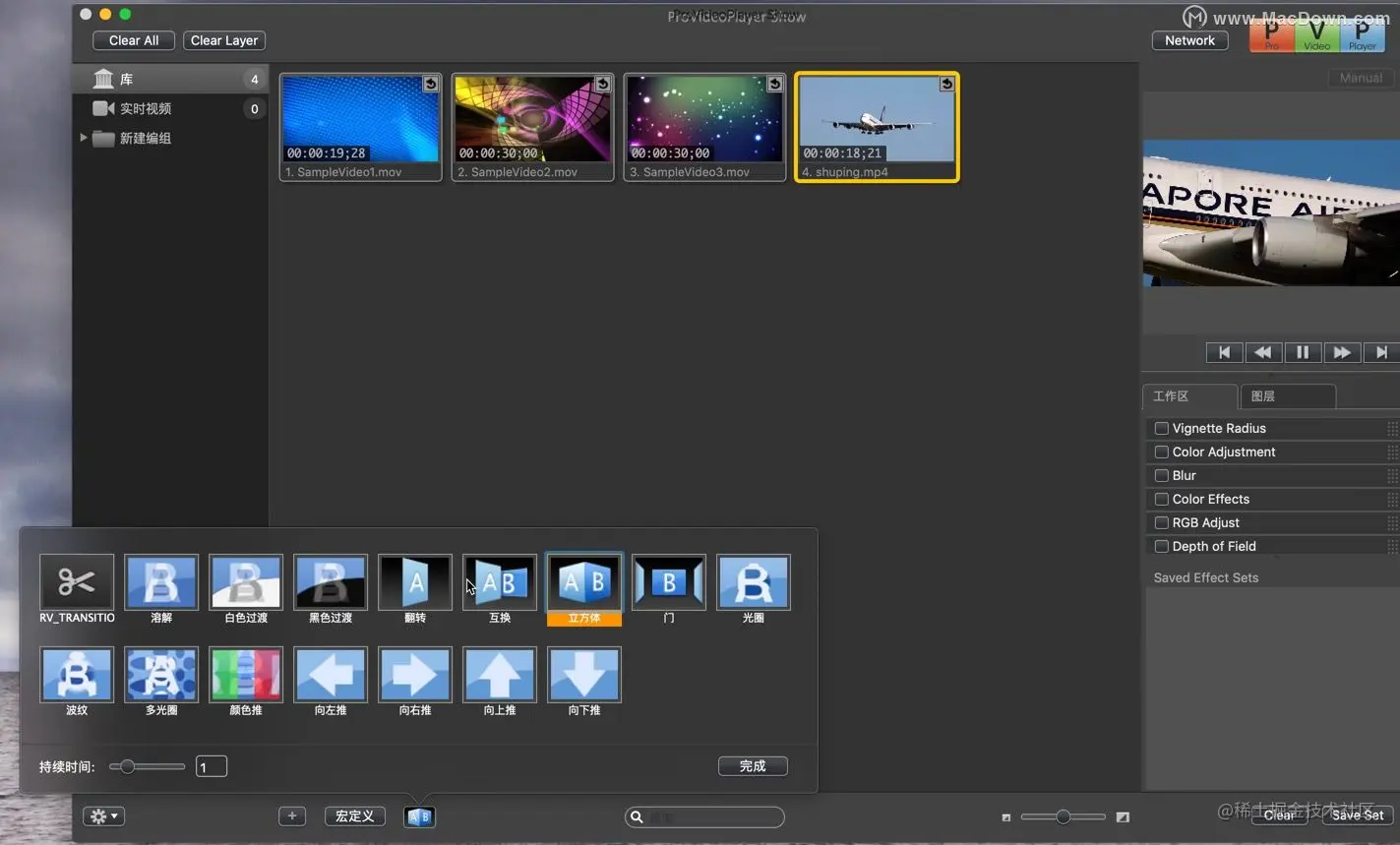Screen dimensions: 1400x845
Task: Click 完成 to close transition panel
Action: tap(753, 766)
